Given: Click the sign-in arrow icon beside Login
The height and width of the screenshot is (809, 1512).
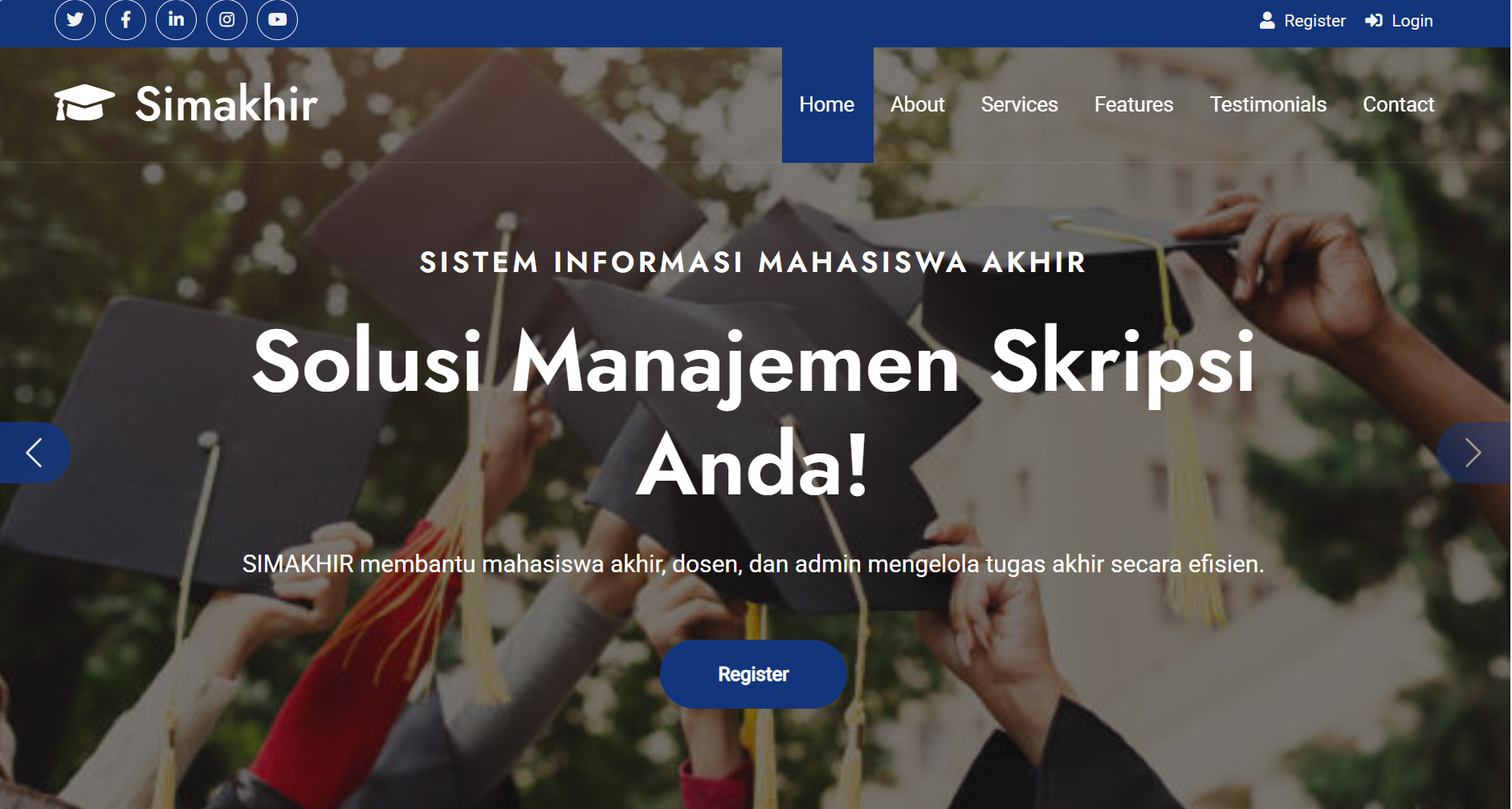Looking at the screenshot, I should coord(1374,21).
